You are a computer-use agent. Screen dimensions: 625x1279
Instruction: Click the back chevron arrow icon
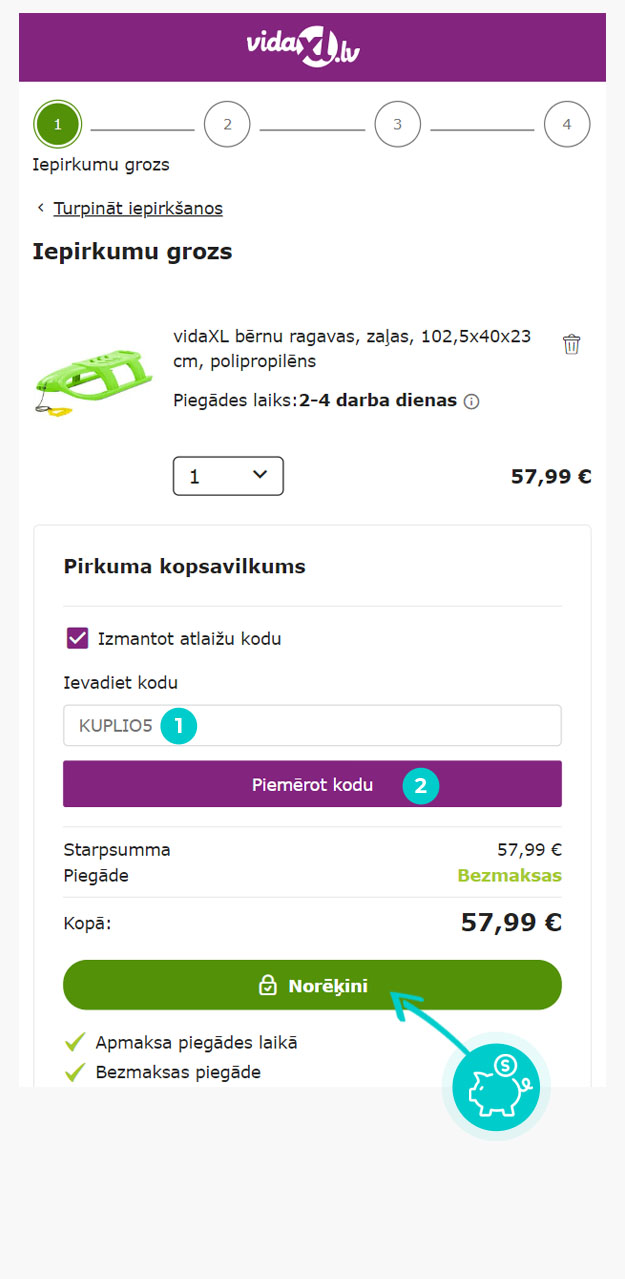41,208
